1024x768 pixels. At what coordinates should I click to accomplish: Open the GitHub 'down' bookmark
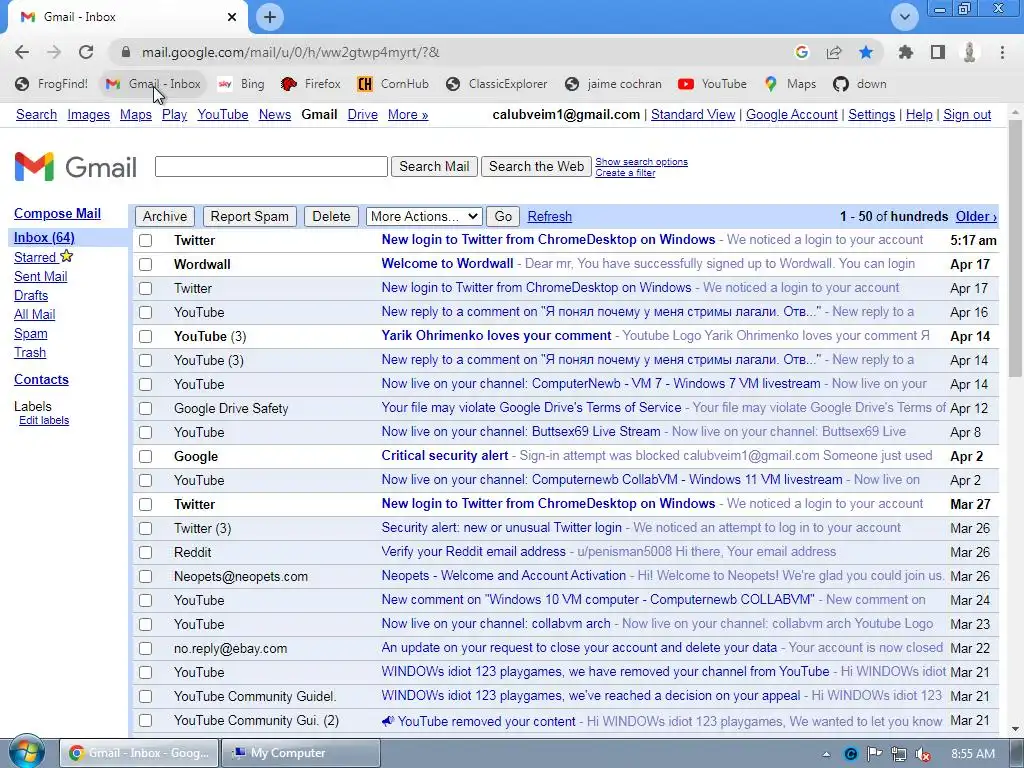click(x=860, y=84)
